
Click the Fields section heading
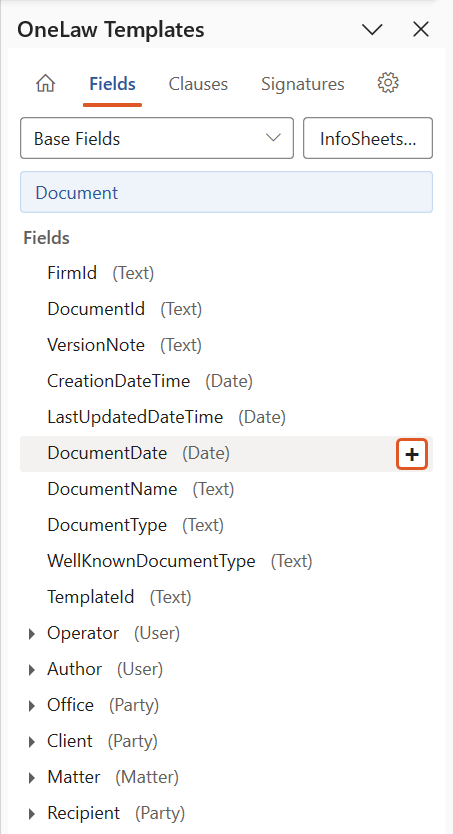46,238
